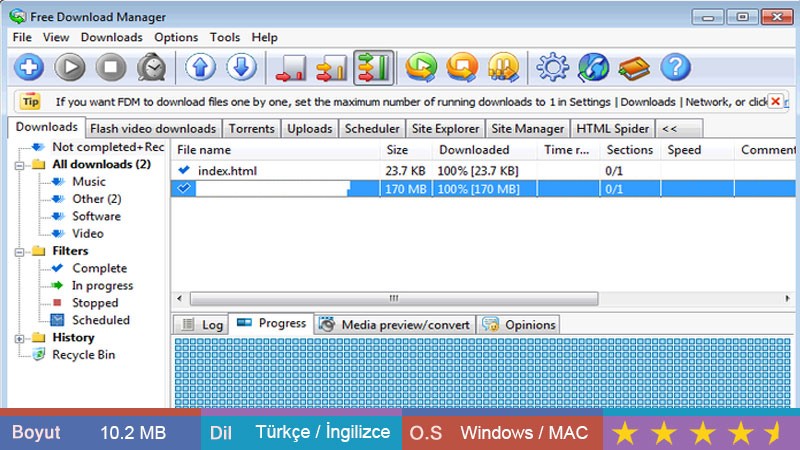Move download down with down arrow
Image resolution: width=800 pixels, height=450 pixels.
coord(241,67)
